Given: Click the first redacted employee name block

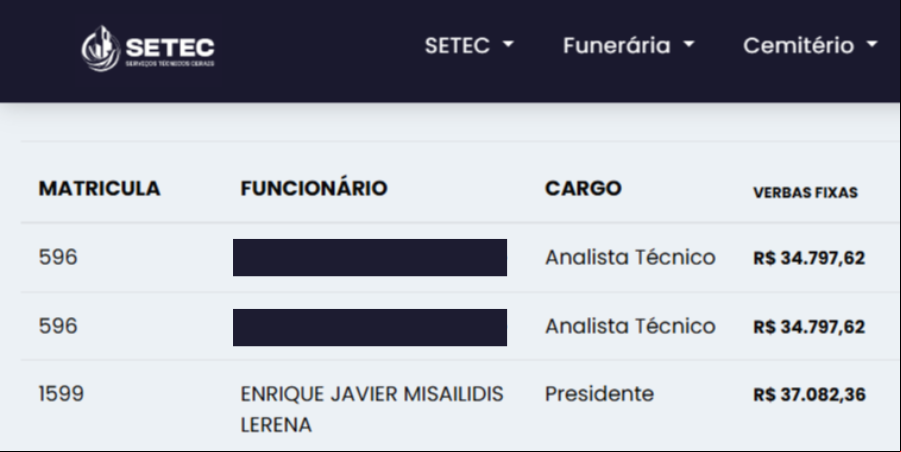Looking at the screenshot, I should [x=370, y=257].
